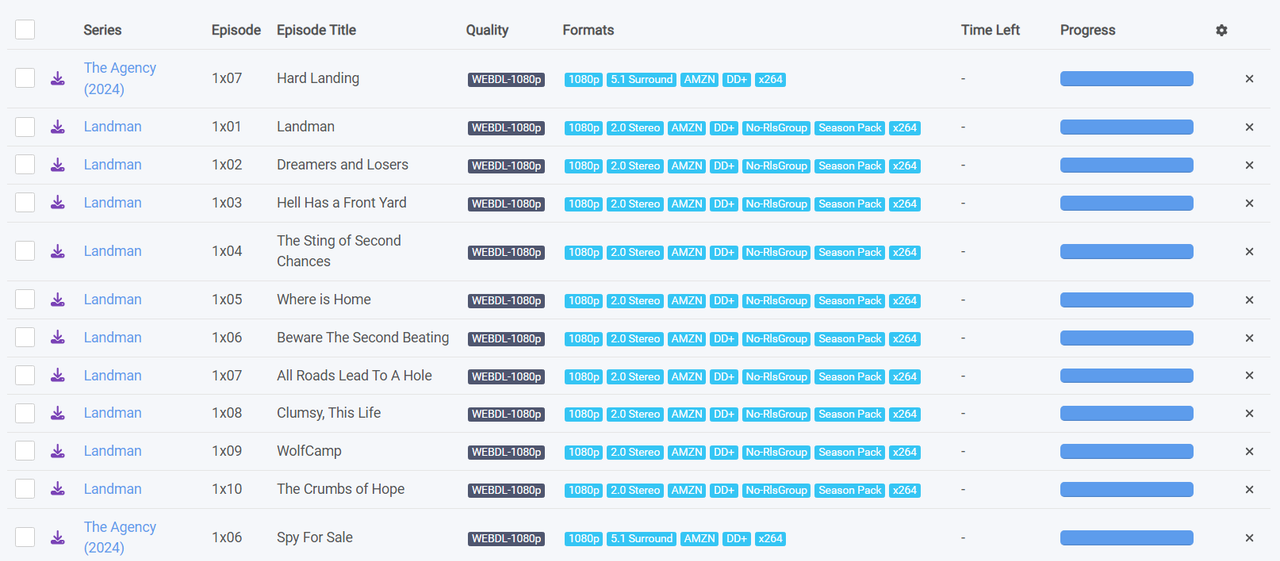Click download icon for Dreamers and Losers row
The height and width of the screenshot is (561, 1280).
[58, 165]
